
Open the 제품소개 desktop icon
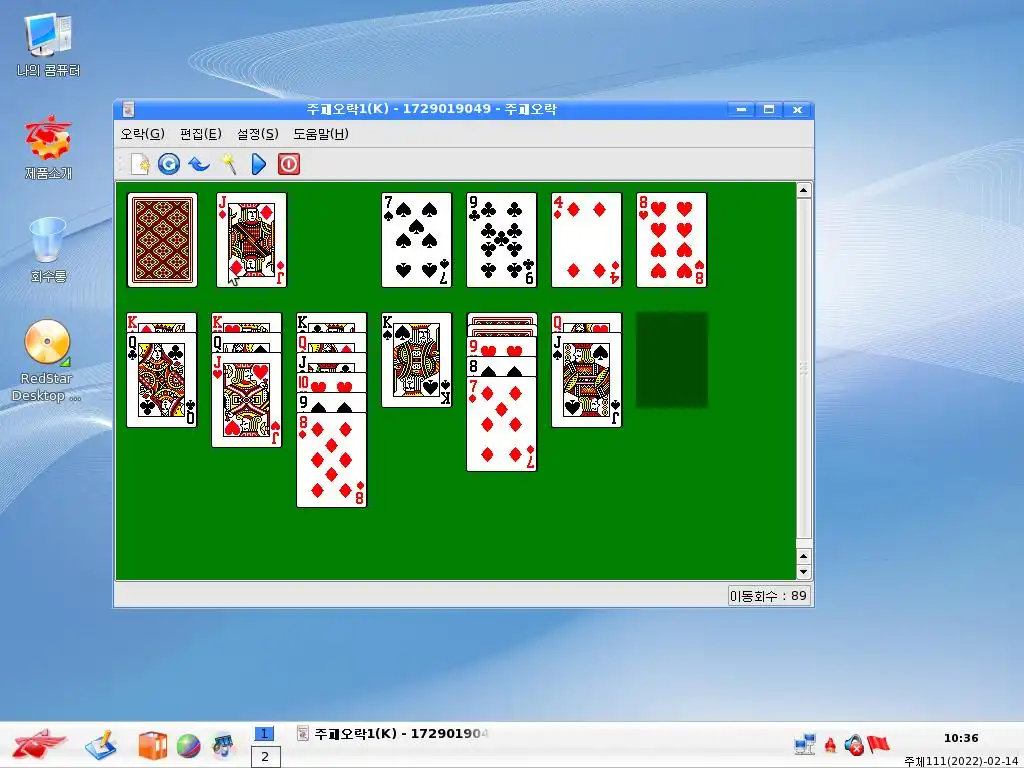point(48,148)
